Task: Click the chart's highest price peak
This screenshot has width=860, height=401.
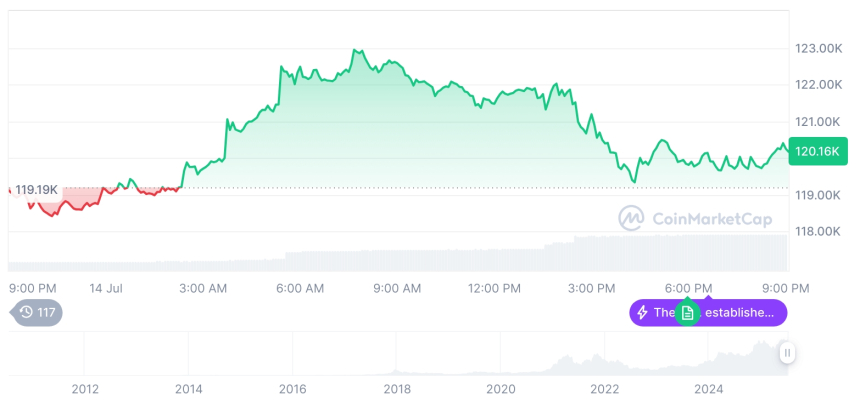Action: (x=355, y=50)
